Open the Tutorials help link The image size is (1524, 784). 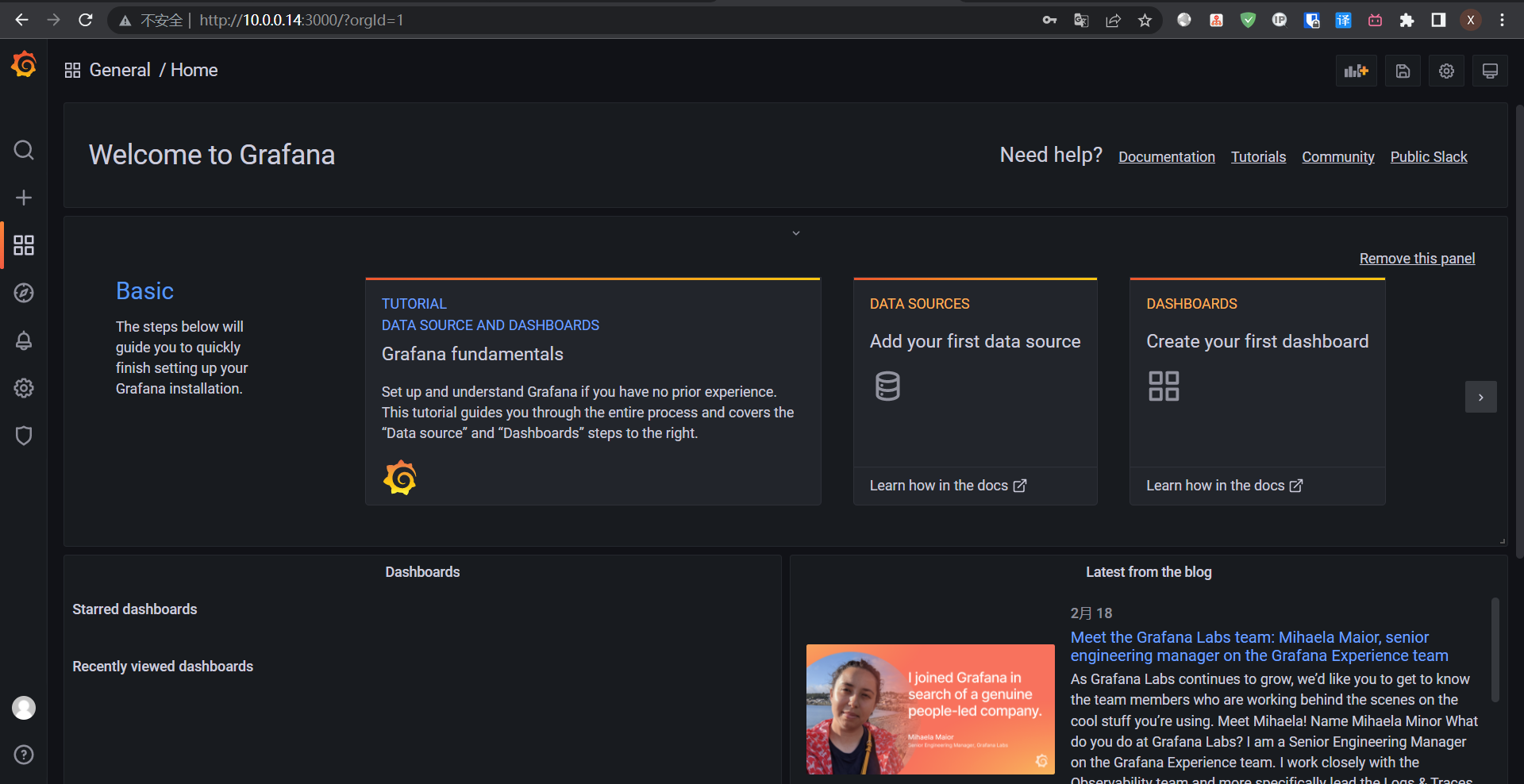1259,157
